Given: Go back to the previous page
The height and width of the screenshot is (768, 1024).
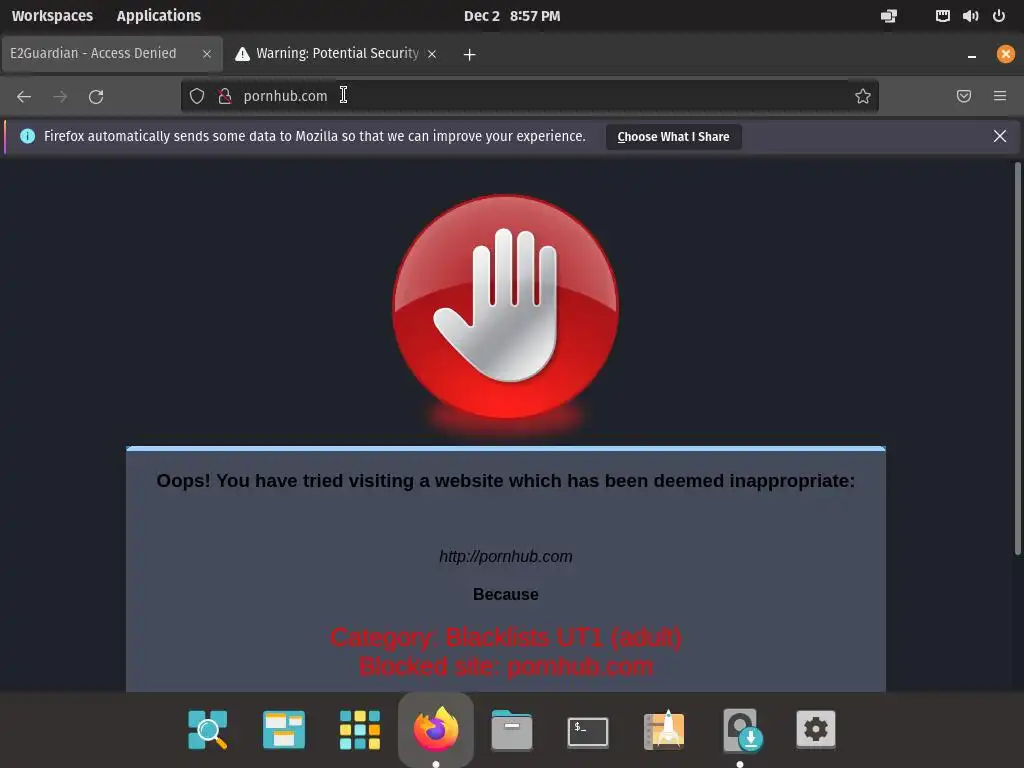Looking at the screenshot, I should (24, 97).
